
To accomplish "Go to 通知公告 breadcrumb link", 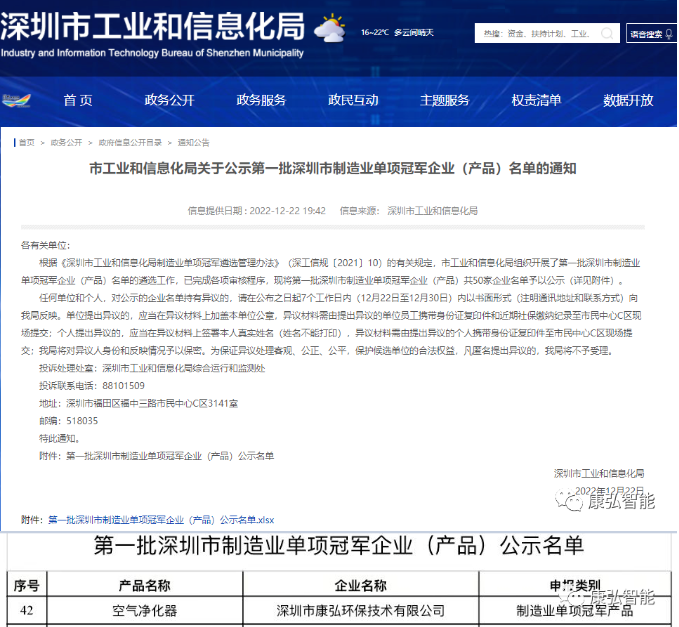I will point(194,142).
